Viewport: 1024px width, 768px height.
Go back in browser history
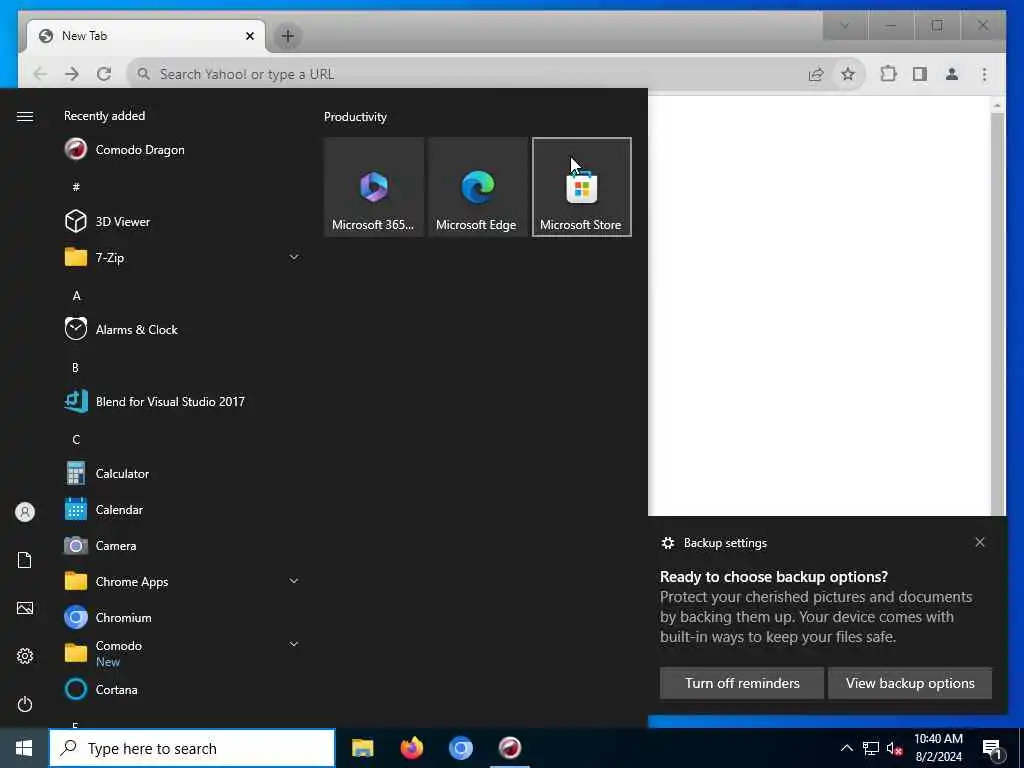(x=40, y=74)
